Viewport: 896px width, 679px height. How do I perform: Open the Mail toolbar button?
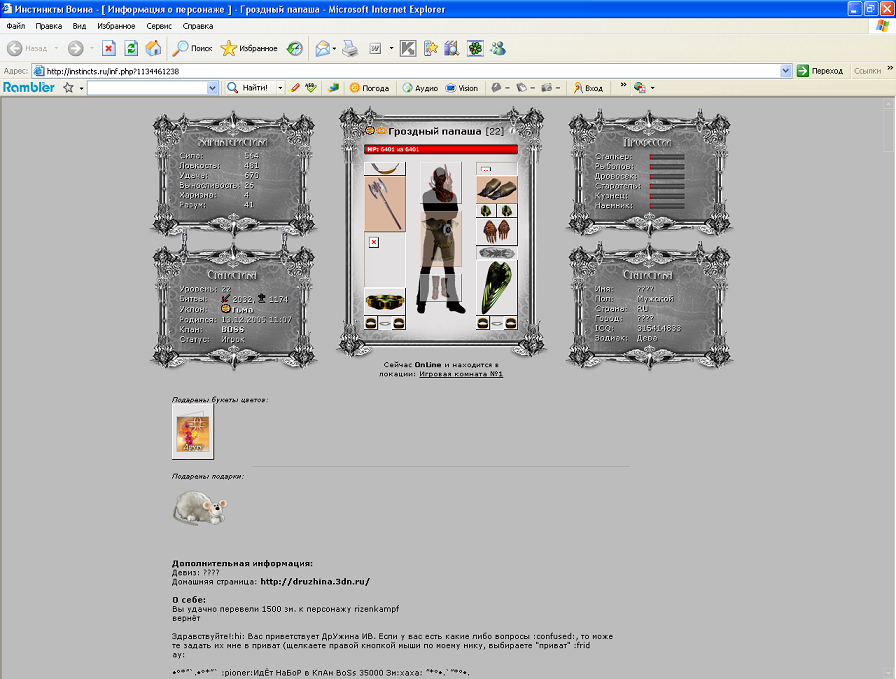[322, 49]
